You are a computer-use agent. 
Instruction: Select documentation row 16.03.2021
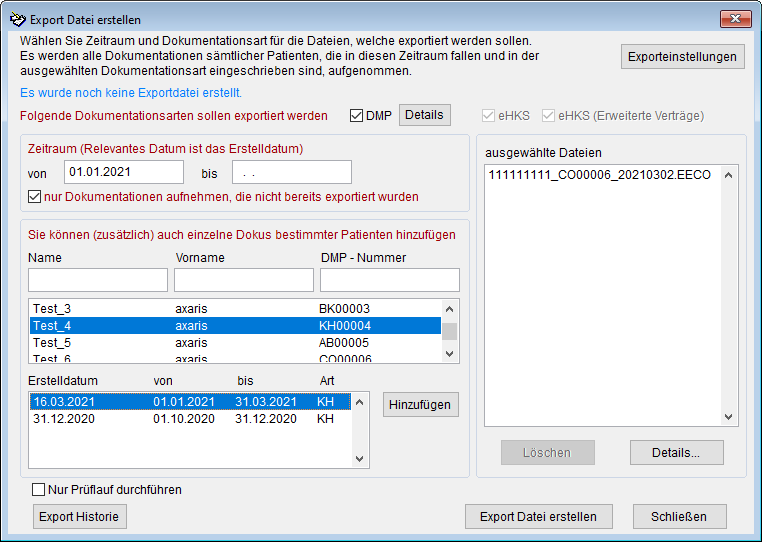[190, 402]
